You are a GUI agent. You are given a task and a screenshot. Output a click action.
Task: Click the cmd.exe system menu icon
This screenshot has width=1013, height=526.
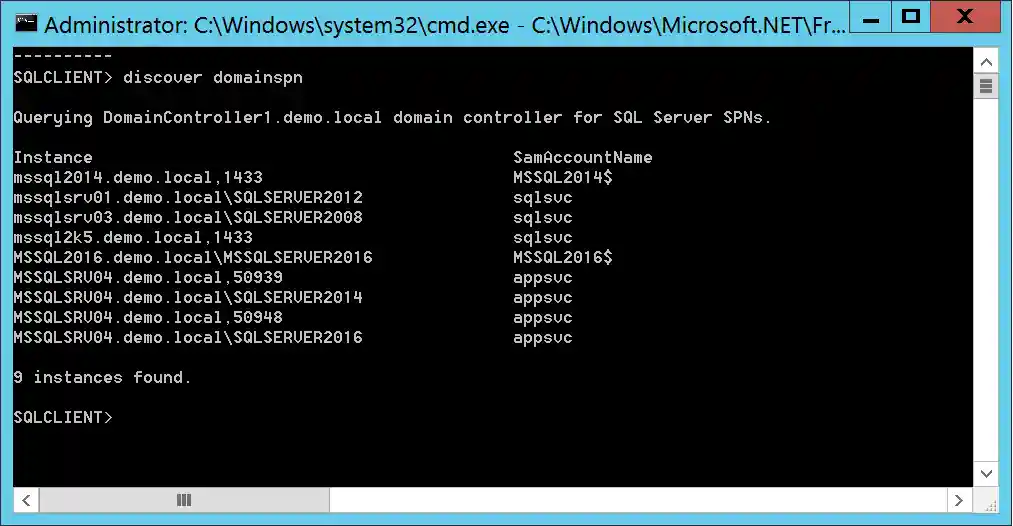(x=26, y=24)
